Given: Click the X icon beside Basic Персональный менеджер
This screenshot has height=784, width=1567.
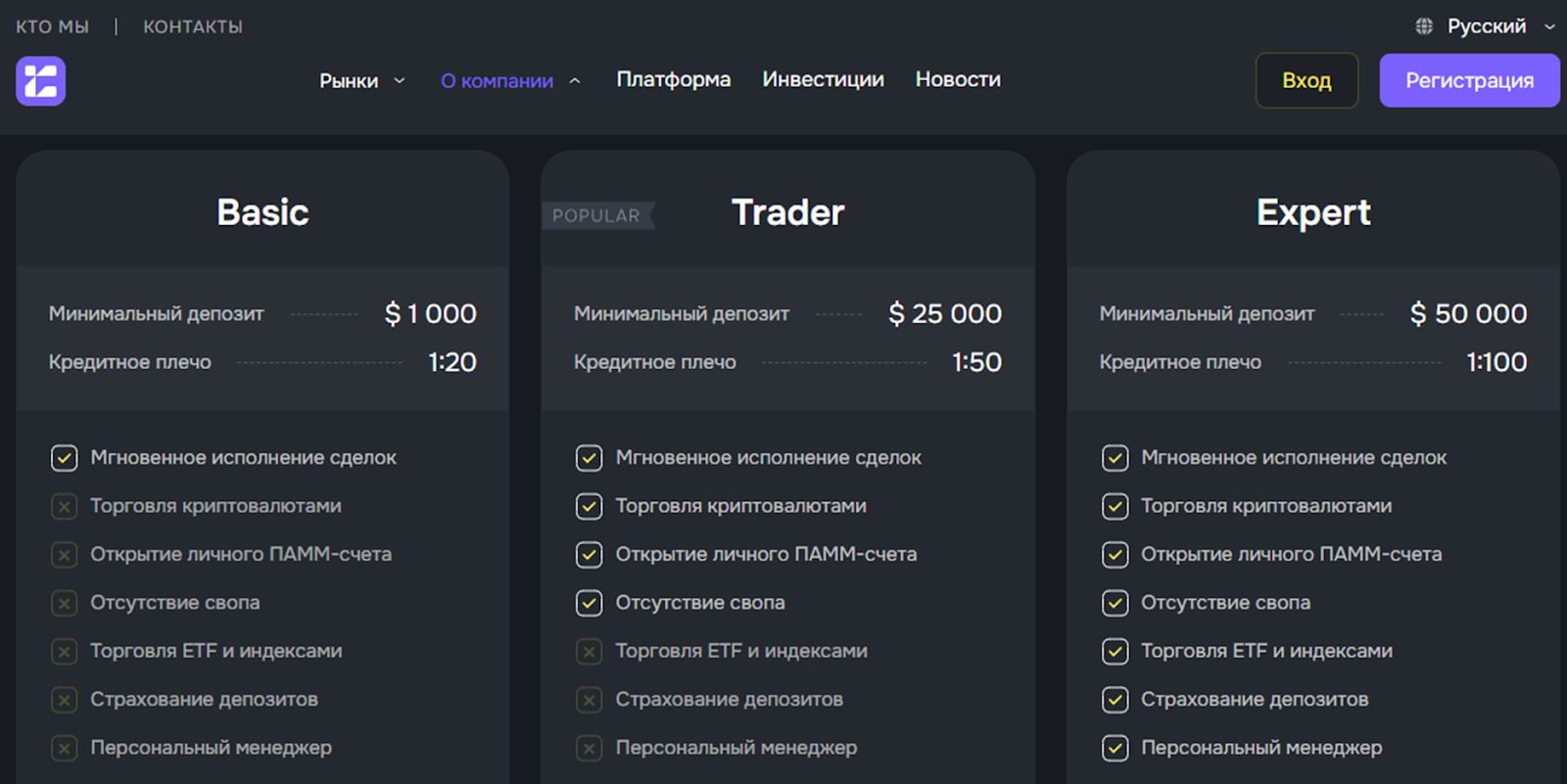Looking at the screenshot, I should click(x=64, y=749).
